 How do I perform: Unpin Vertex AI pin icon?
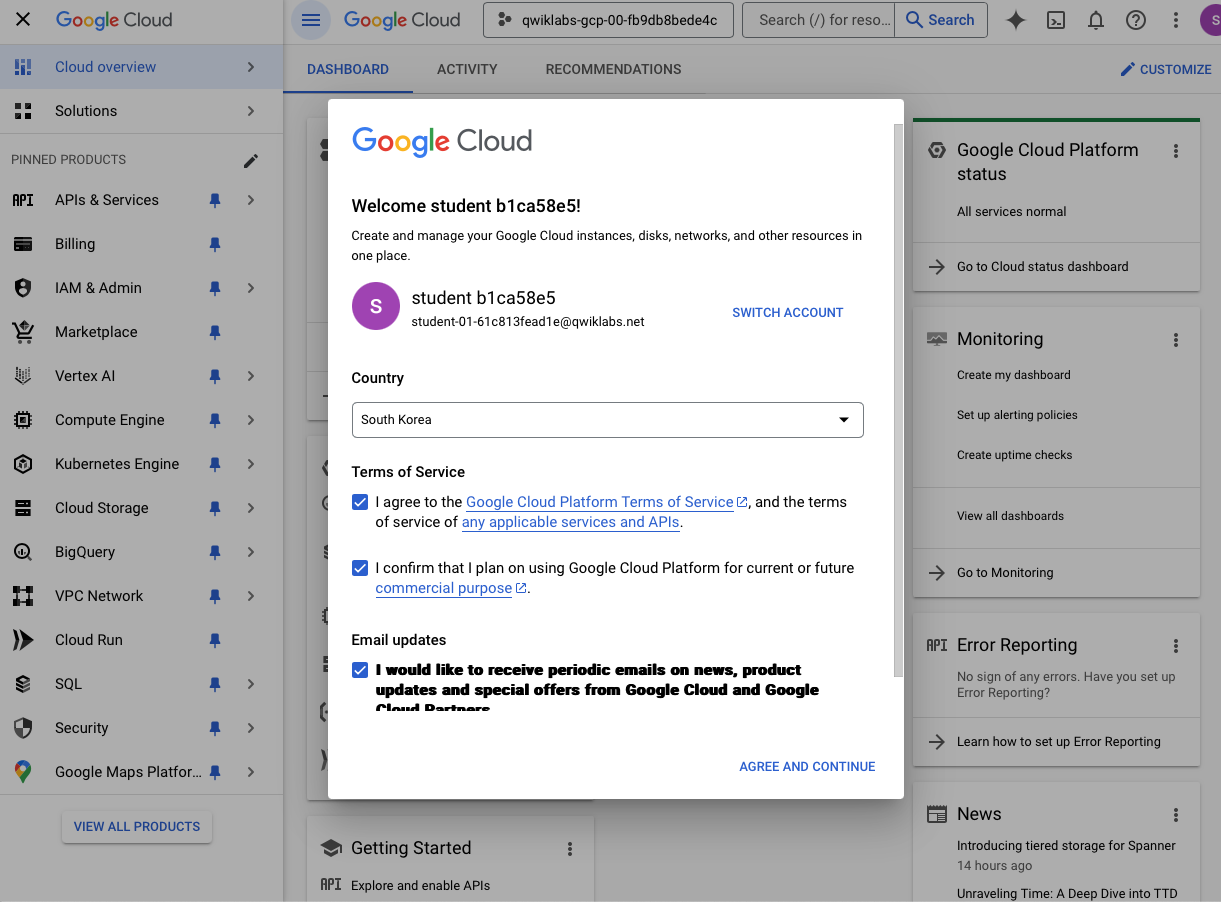point(214,376)
